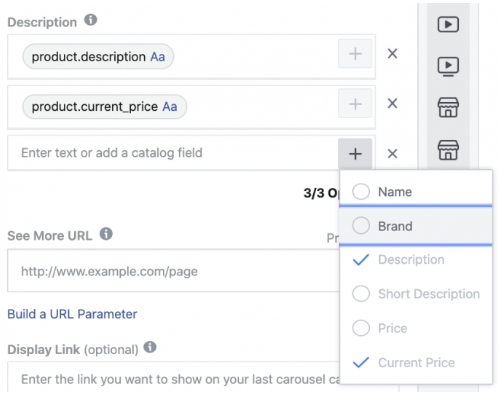499x399 pixels.
Task: Click the info icon next to See More URL
Action: [x=106, y=234]
